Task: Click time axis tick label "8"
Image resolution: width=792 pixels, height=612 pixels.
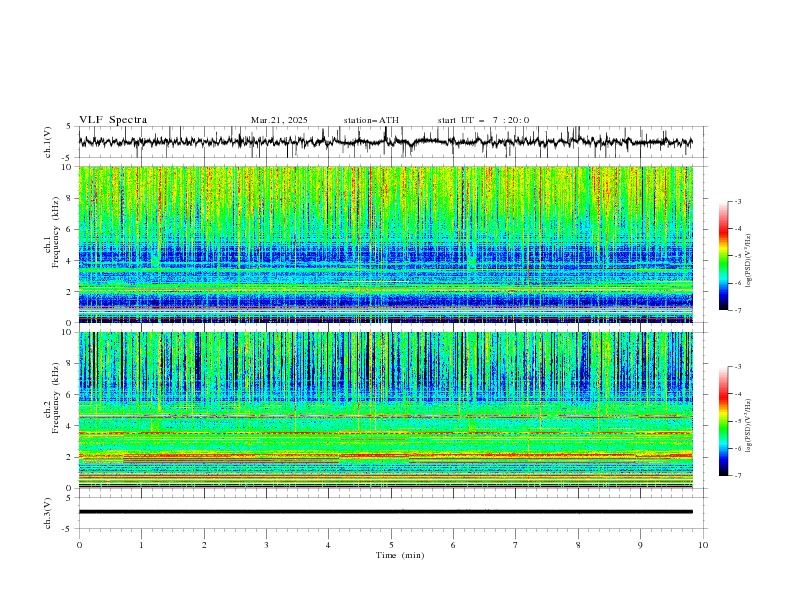Action: click(x=578, y=545)
